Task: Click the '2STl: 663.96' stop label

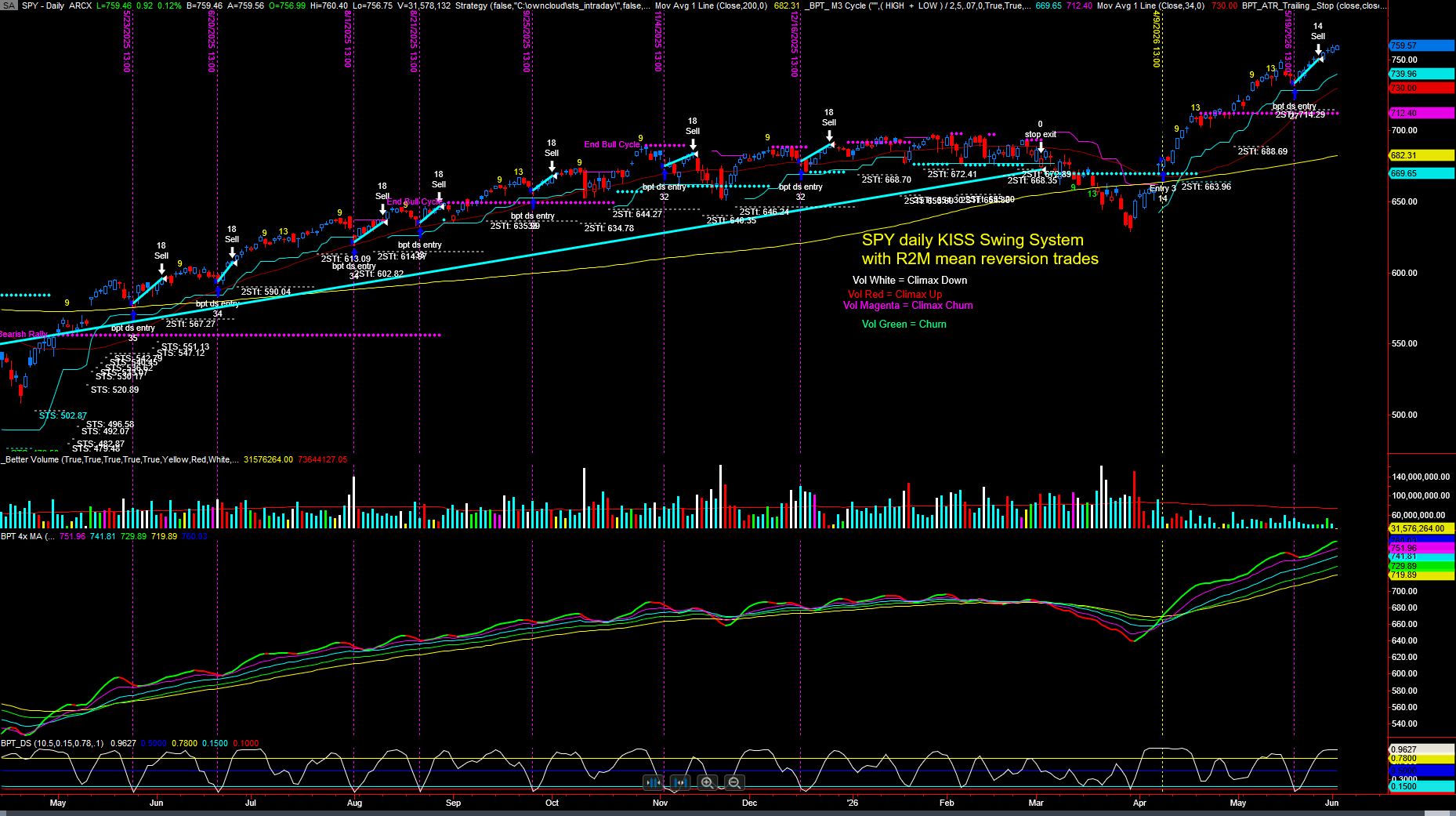Action: (x=1205, y=187)
